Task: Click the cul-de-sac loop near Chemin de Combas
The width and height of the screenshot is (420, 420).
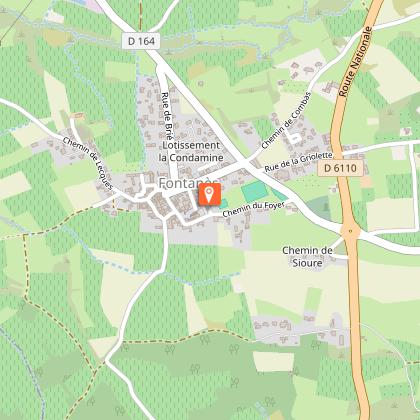Action: tap(295, 138)
